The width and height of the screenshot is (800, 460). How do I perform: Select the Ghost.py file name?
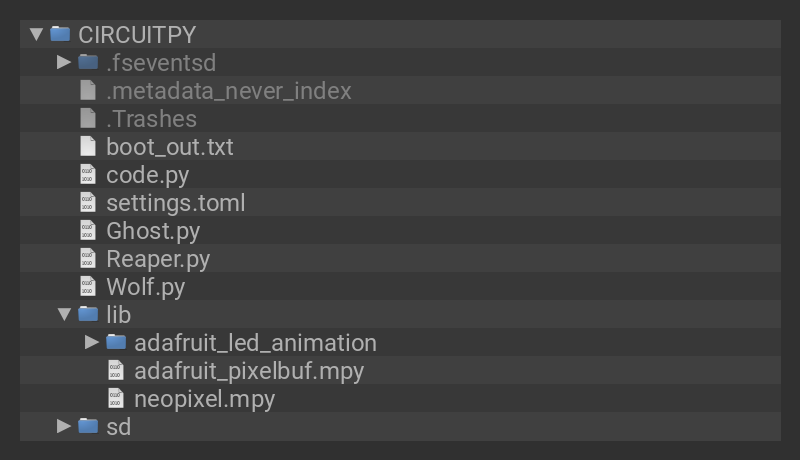tap(153, 231)
